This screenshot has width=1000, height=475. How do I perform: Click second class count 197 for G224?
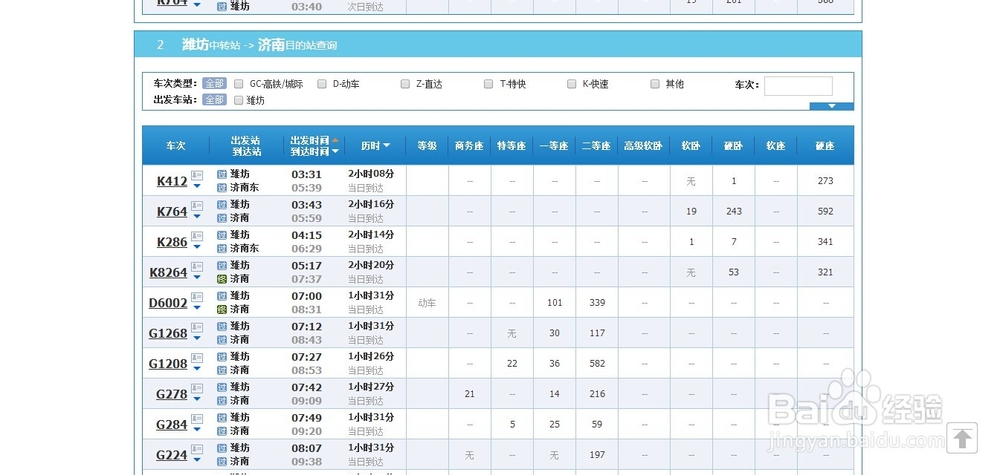pyautogui.click(x=597, y=455)
